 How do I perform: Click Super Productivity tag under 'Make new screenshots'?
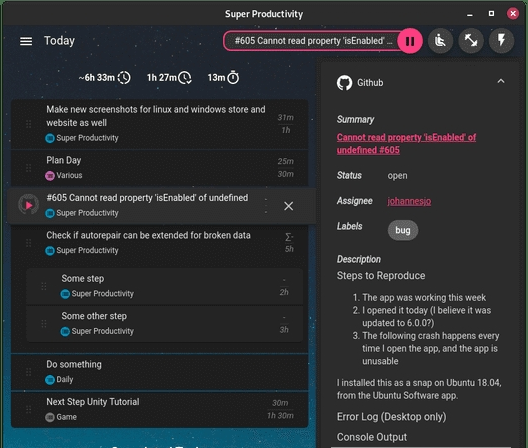pos(82,138)
